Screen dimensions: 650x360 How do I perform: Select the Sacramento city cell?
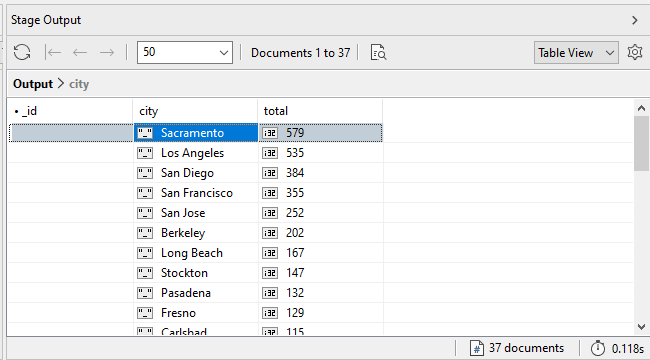196,133
